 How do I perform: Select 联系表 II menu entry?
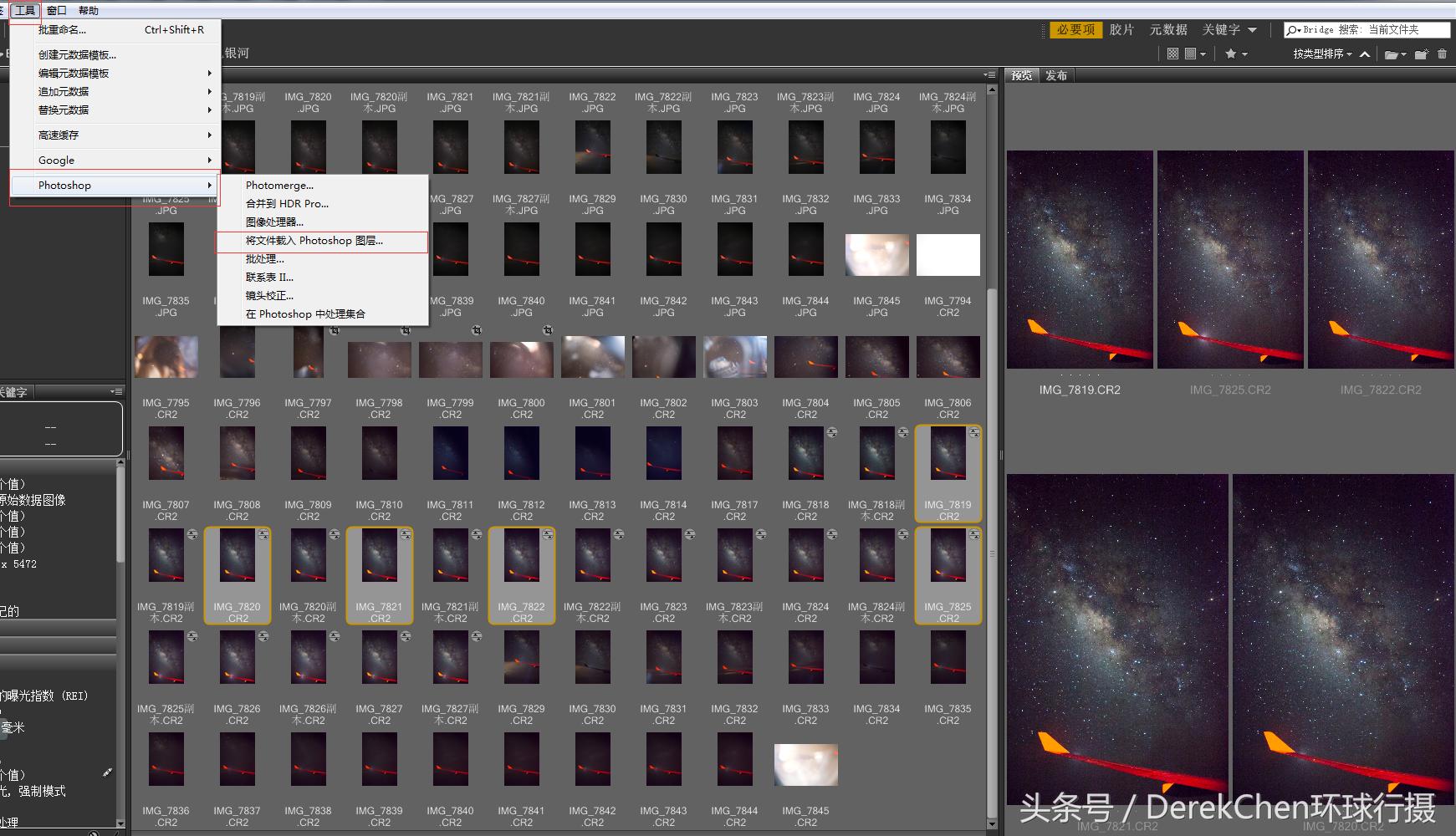click(323, 278)
